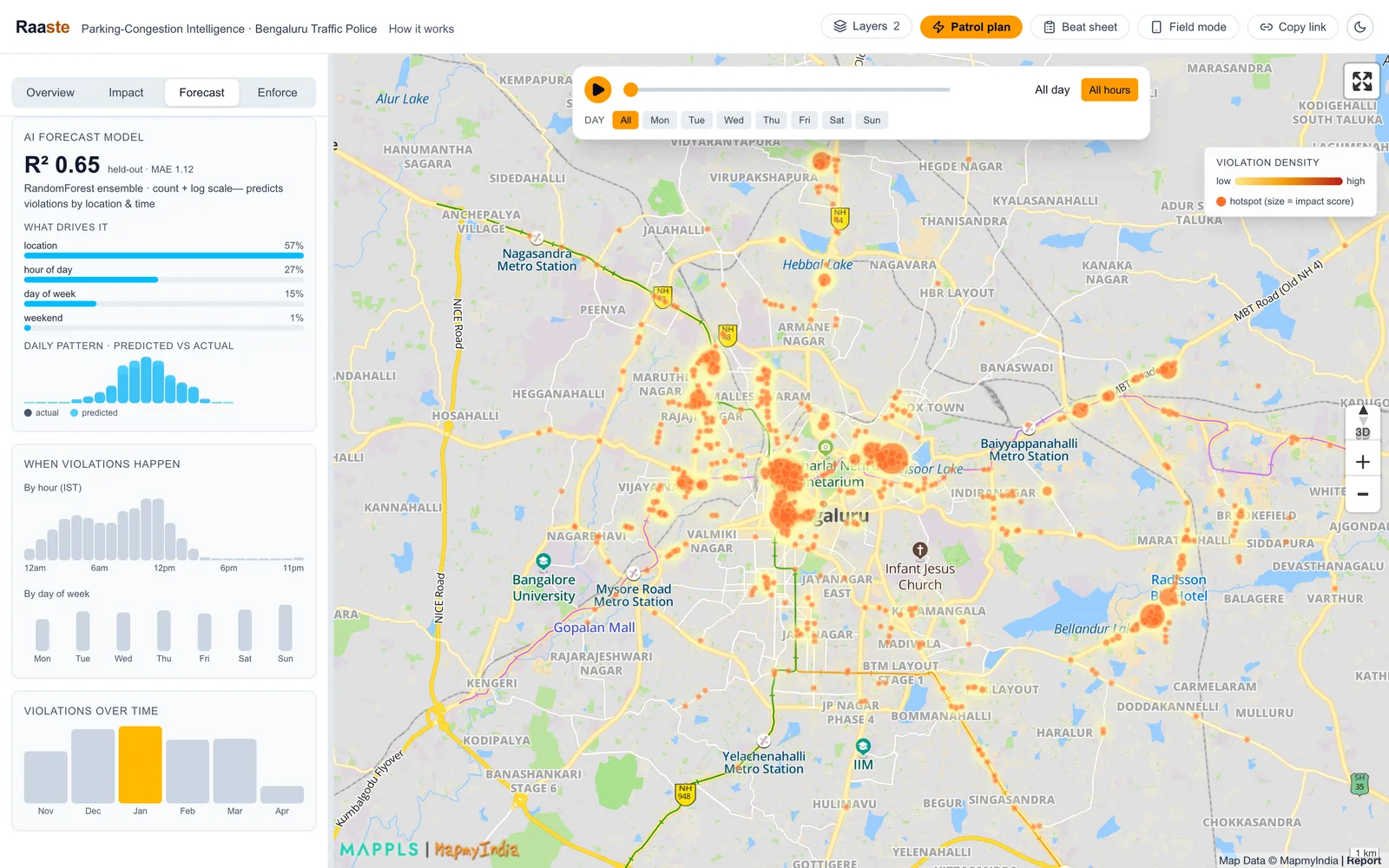Click the violation density gradient bar
The image size is (1389, 868).
(x=1288, y=181)
